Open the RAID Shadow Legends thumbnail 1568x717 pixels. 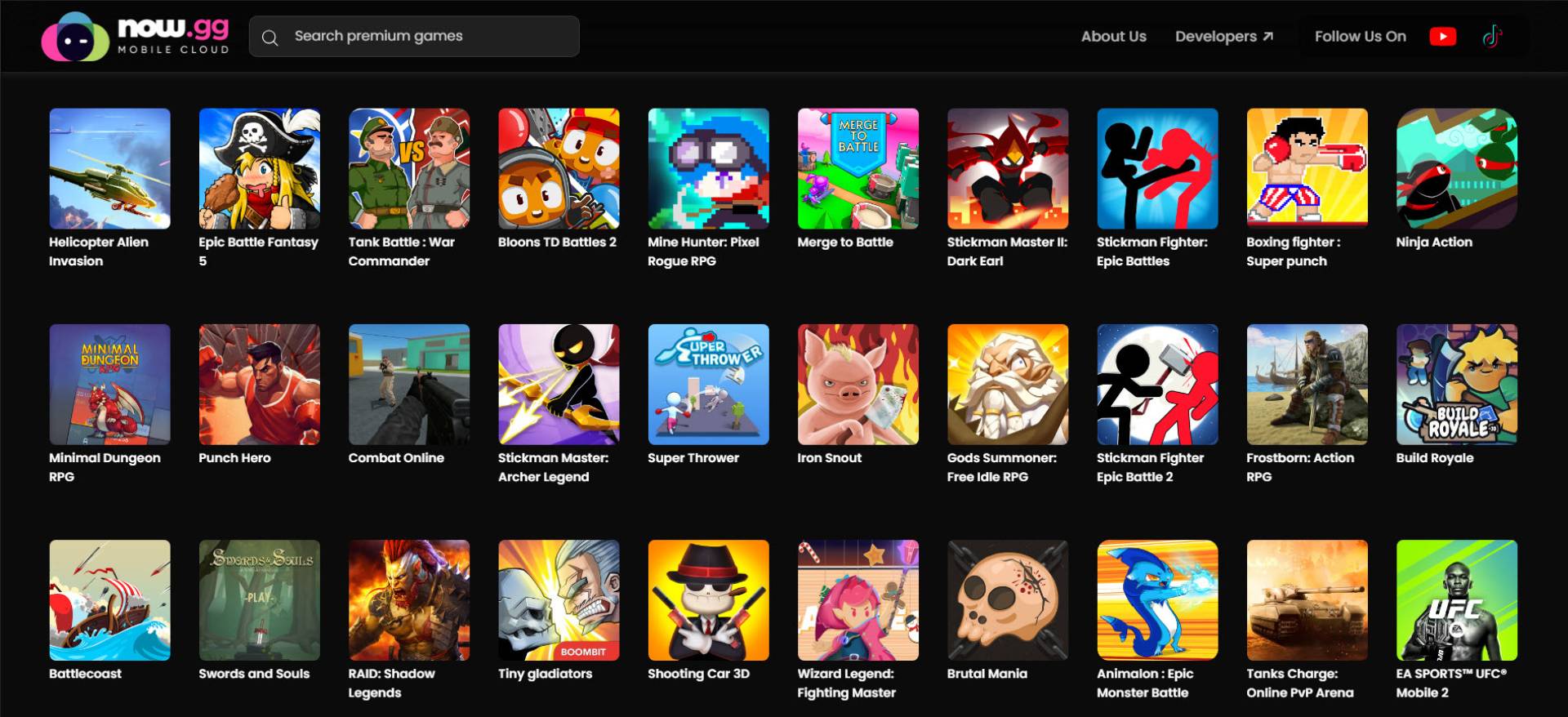(409, 600)
